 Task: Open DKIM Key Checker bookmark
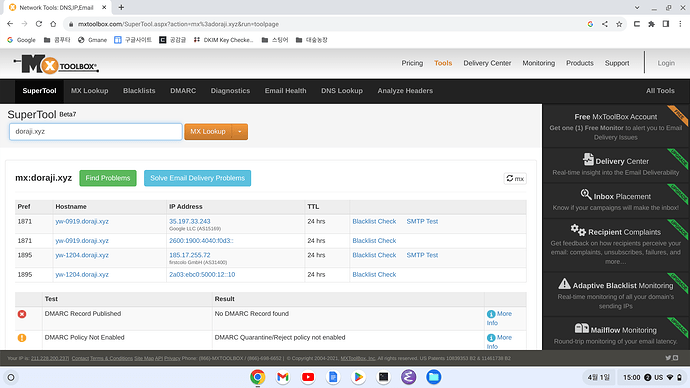coord(224,40)
